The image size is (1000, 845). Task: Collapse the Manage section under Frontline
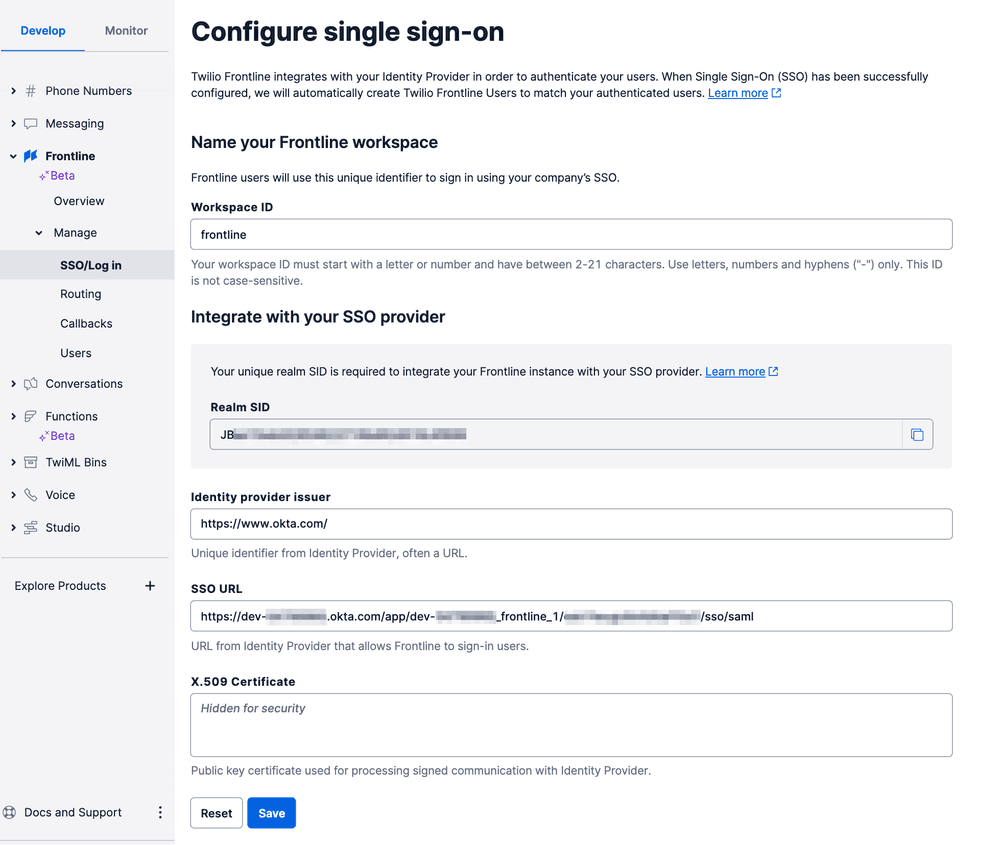coord(38,232)
